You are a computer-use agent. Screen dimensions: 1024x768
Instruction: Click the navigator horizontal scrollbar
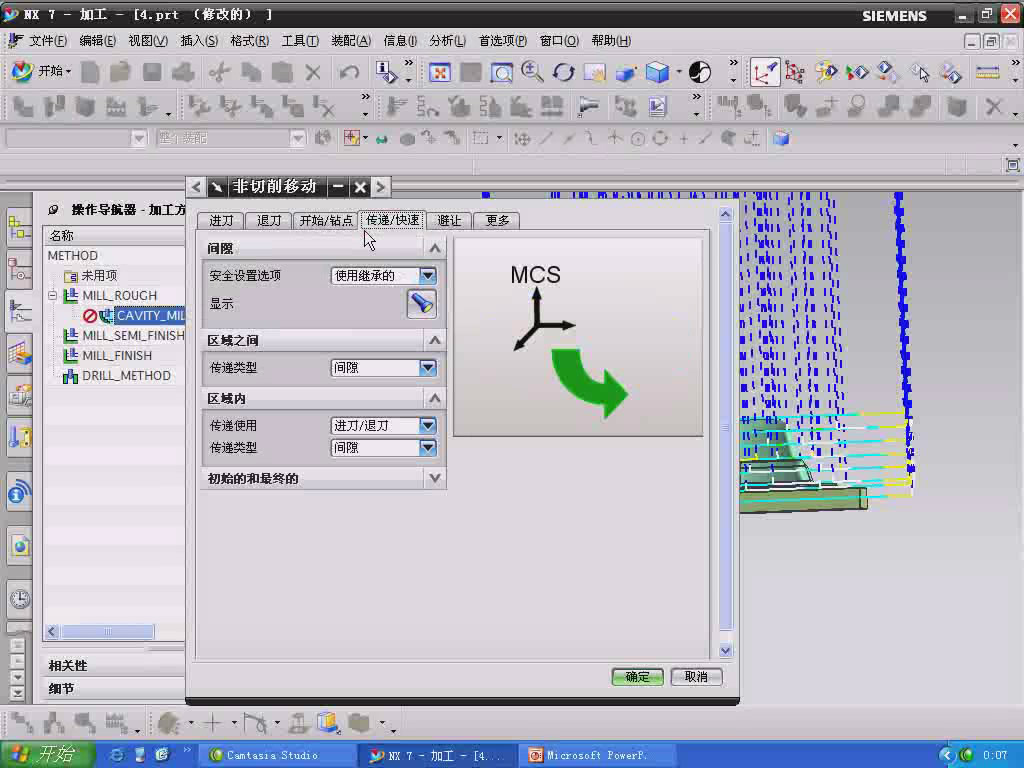pyautogui.click(x=107, y=632)
